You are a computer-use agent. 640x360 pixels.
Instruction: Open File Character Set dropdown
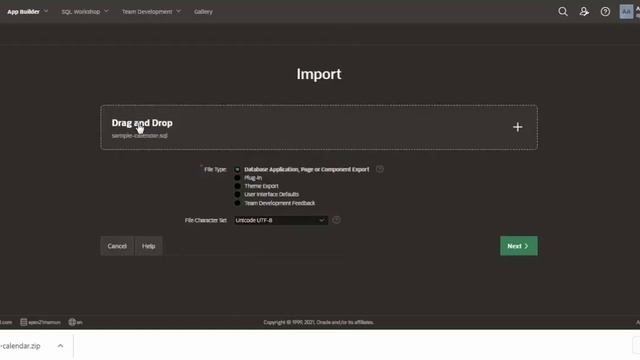click(280, 220)
